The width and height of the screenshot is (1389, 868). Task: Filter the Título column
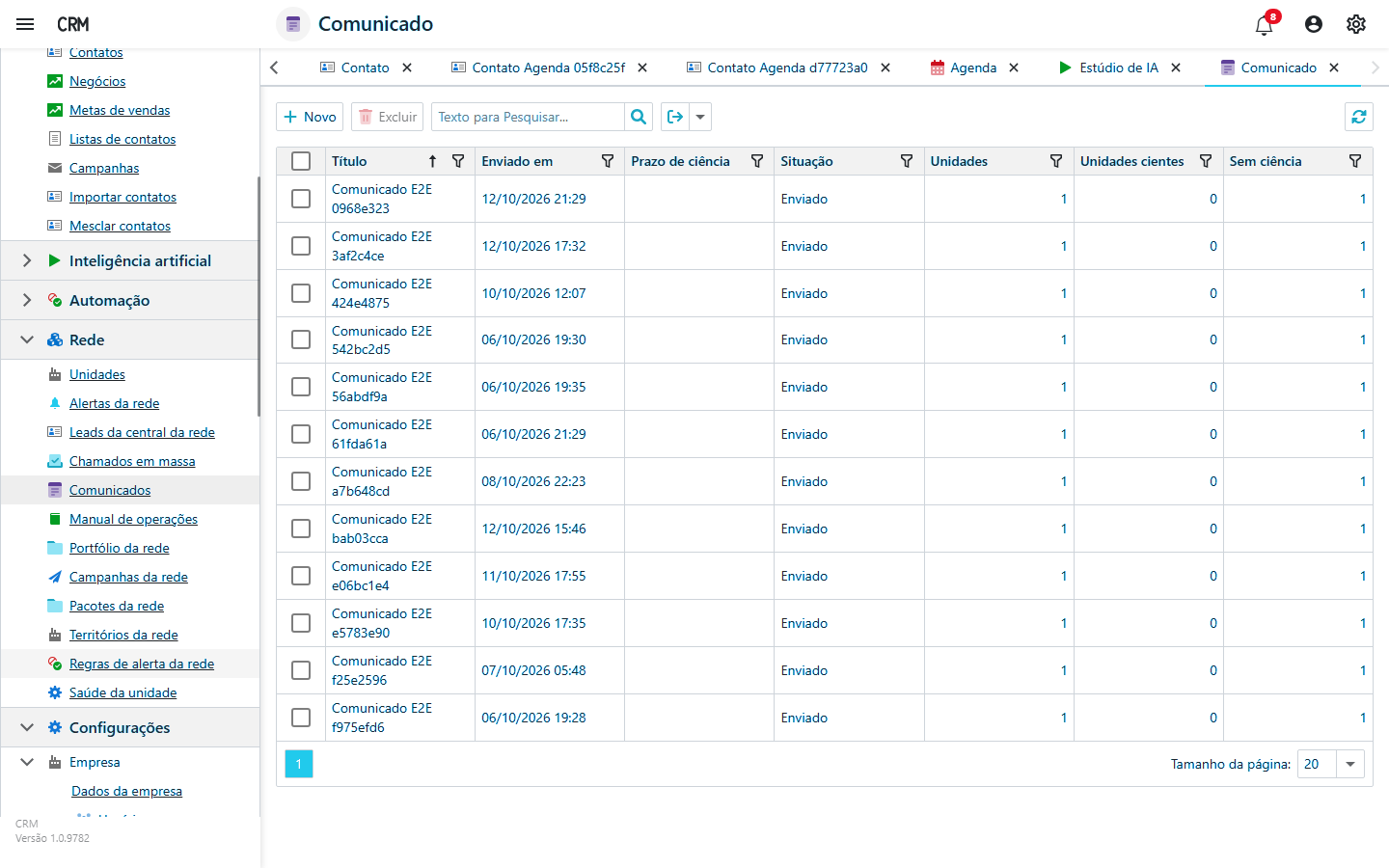(458, 161)
